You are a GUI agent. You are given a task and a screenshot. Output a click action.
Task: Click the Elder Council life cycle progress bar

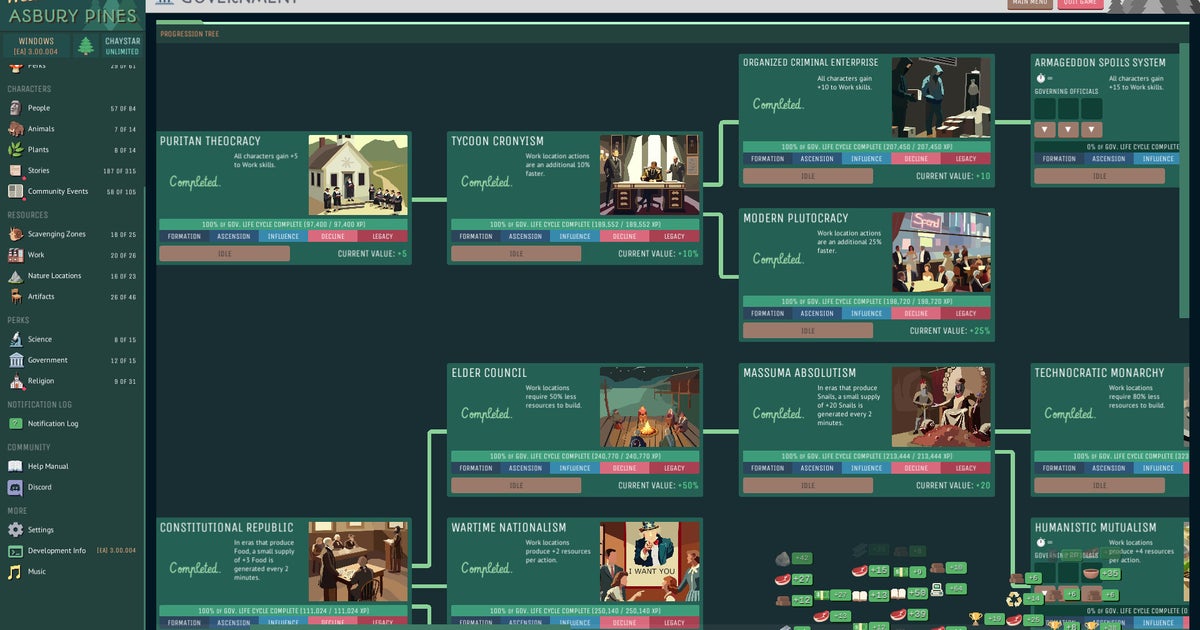coord(574,456)
